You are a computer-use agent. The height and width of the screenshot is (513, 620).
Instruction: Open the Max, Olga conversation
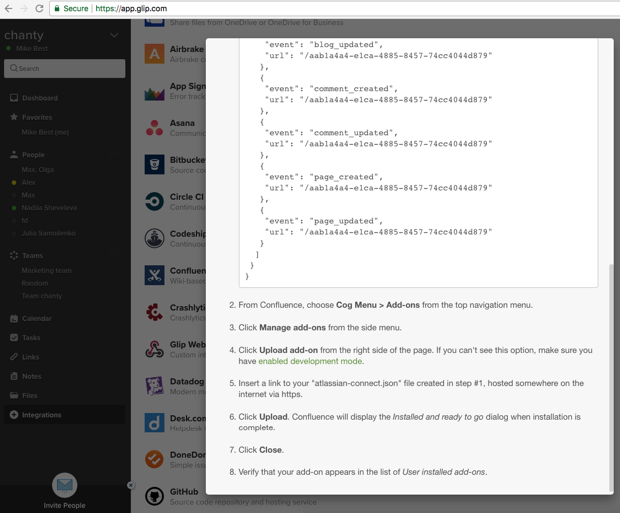[x=38, y=170]
